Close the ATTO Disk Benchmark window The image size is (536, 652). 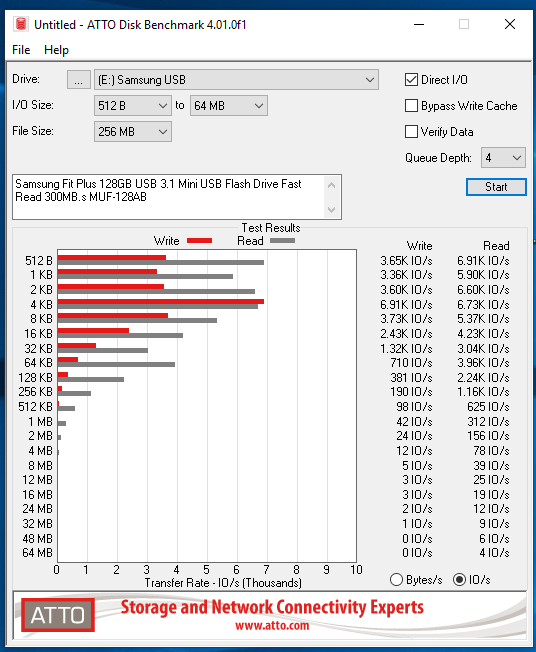(x=510, y=24)
